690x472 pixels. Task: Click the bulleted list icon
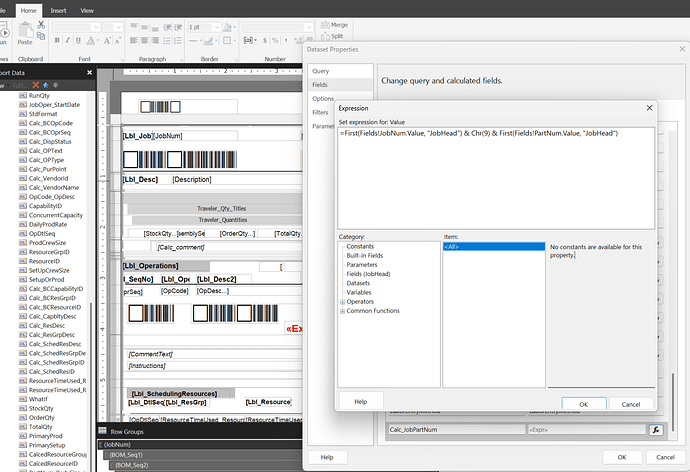click(x=167, y=40)
